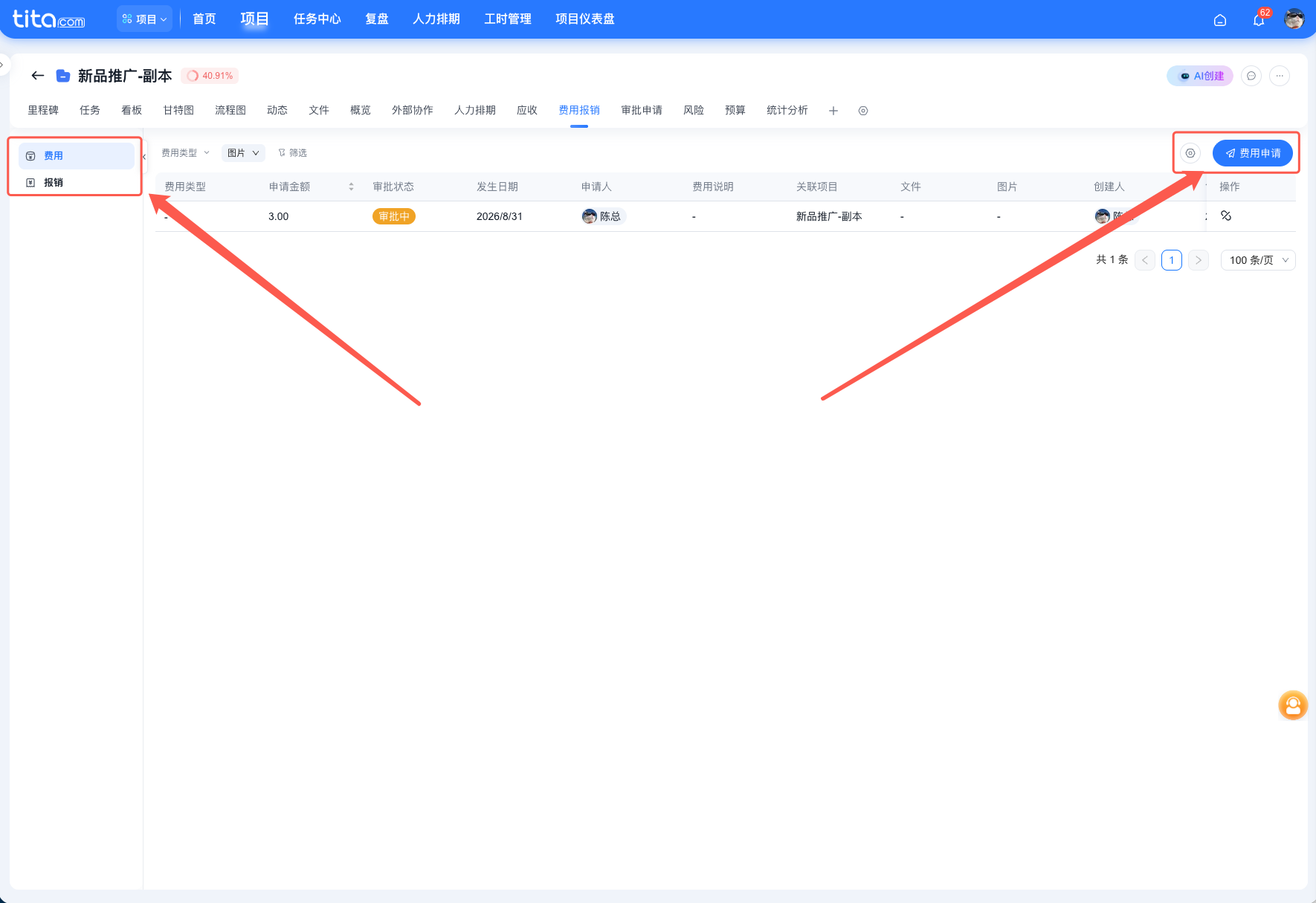1316x903 pixels.
Task: Open 项目仪表盘 in top navigation
Action: click(585, 19)
